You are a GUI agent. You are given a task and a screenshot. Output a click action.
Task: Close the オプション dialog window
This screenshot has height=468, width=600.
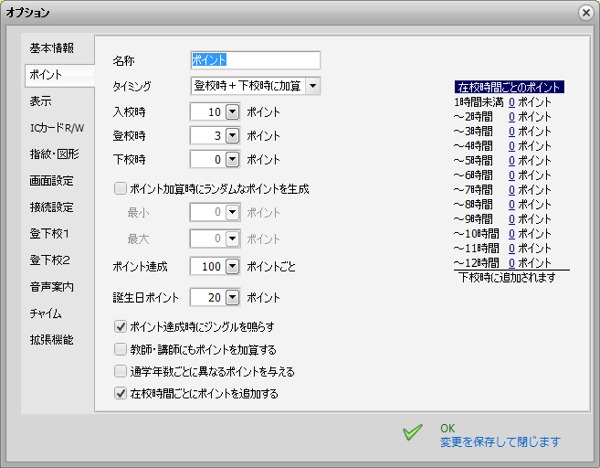coord(585,12)
